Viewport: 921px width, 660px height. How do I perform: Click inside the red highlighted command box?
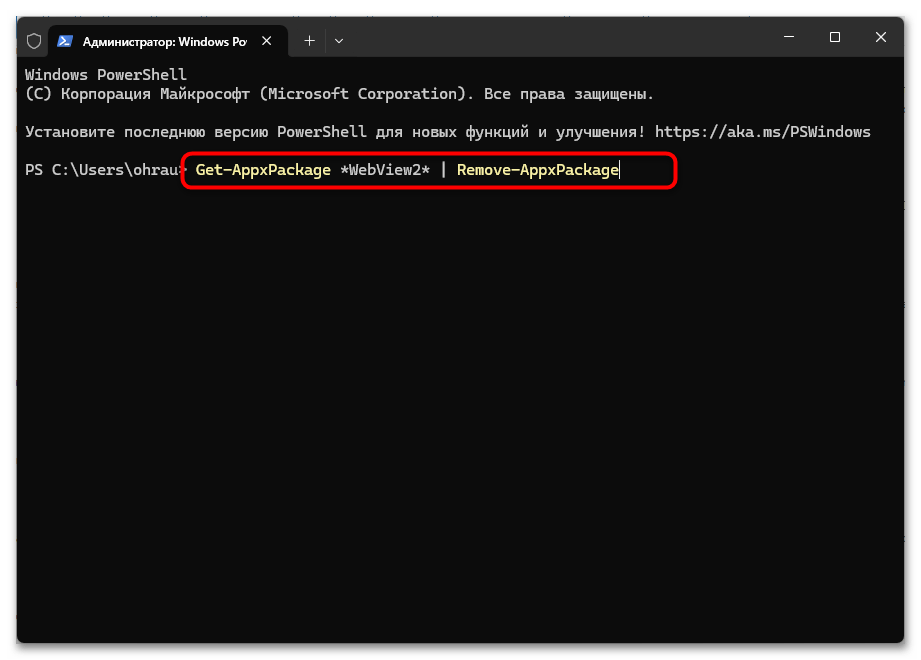click(x=428, y=170)
